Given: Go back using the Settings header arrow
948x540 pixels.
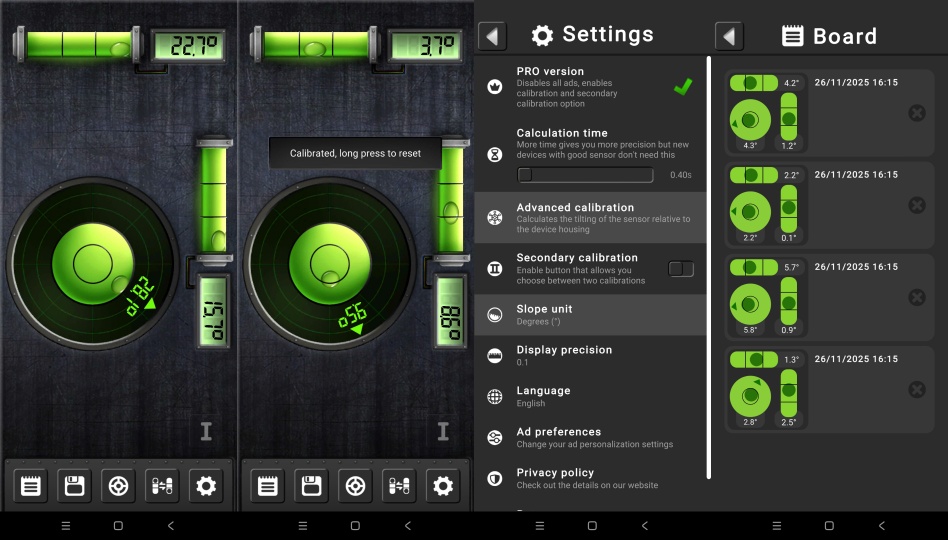Looking at the screenshot, I should pos(492,36).
